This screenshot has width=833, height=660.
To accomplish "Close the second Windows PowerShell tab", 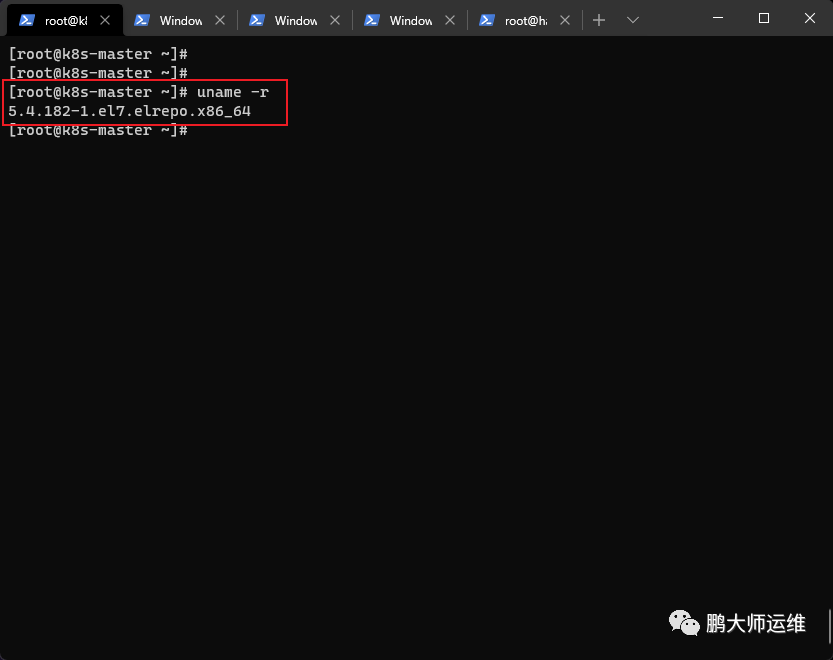I will tap(335, 20).
